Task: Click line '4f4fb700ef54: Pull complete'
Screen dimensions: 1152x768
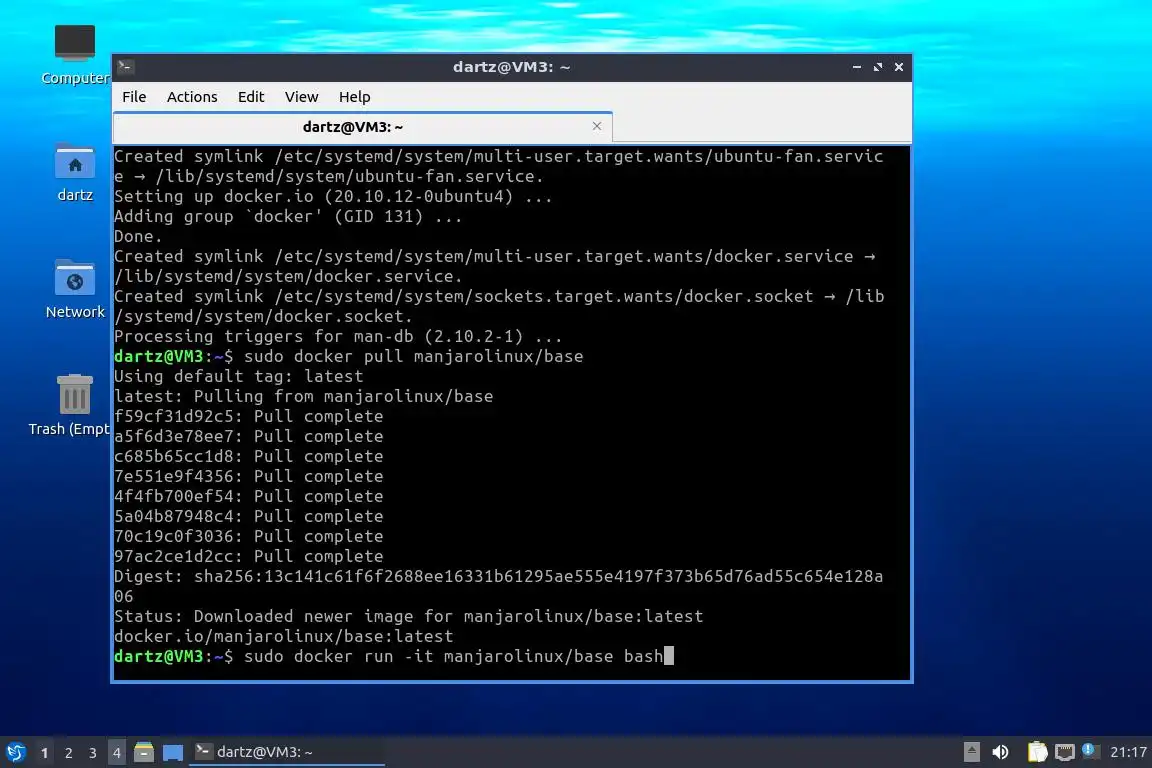Action: pyautogui.click(x=248, y=496)
